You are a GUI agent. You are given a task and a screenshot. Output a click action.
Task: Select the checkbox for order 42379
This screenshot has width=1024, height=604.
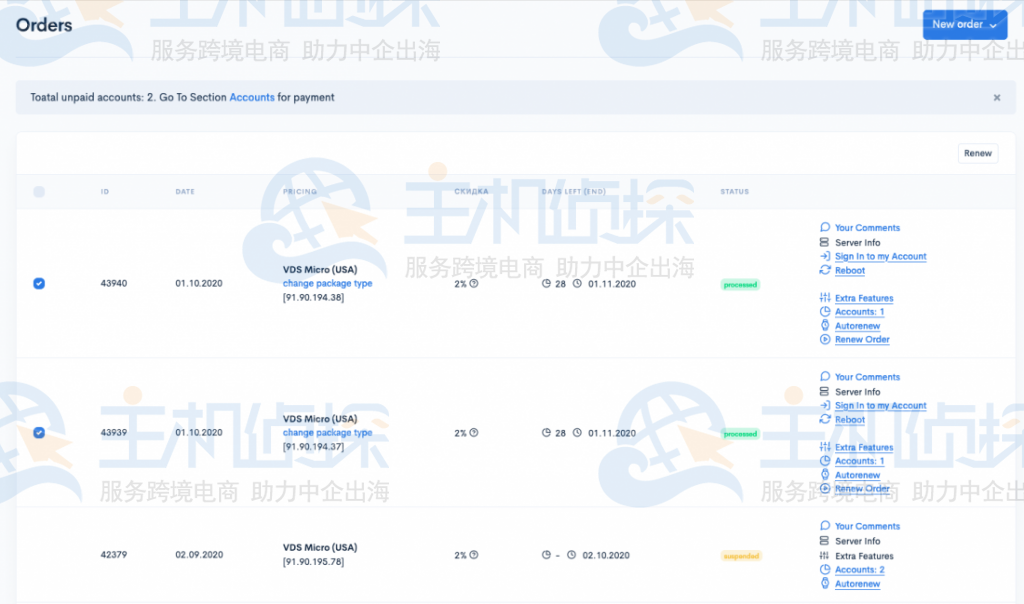click(x=38, y=554)
